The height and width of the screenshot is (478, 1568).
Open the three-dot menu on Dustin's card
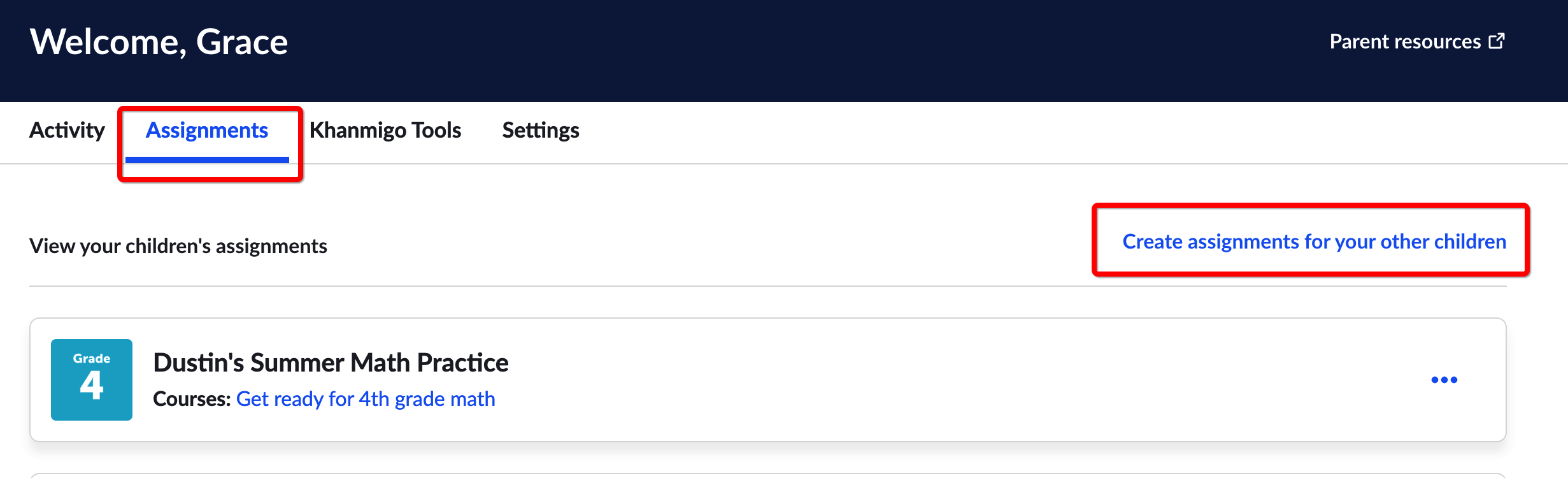[x=1444, y=380]
